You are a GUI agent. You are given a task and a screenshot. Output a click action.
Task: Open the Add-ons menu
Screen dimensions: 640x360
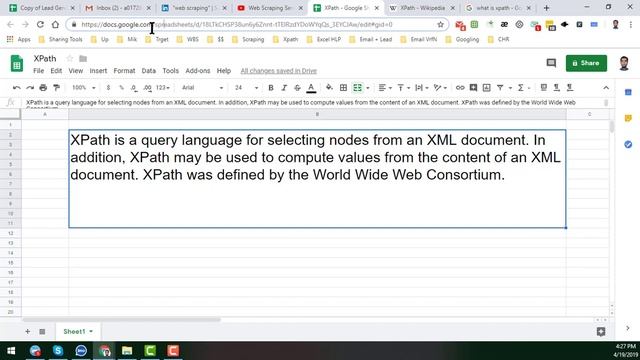point(198,71)
